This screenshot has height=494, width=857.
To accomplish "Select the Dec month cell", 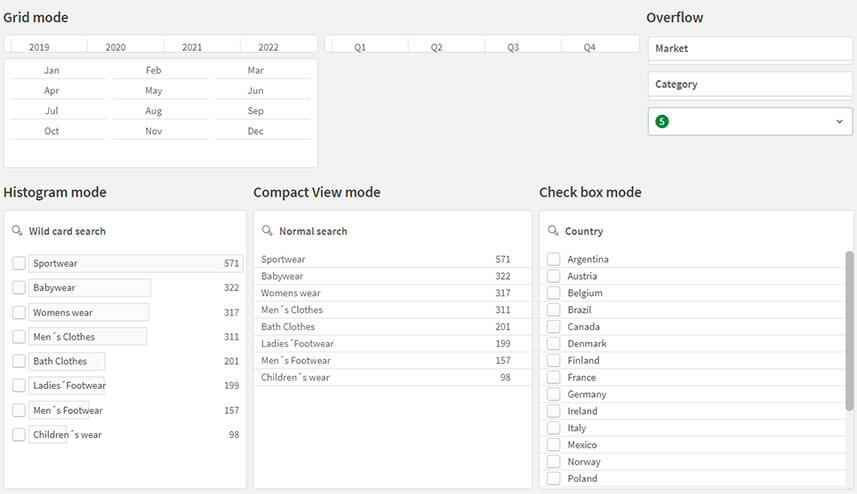I will pos(262,131).
